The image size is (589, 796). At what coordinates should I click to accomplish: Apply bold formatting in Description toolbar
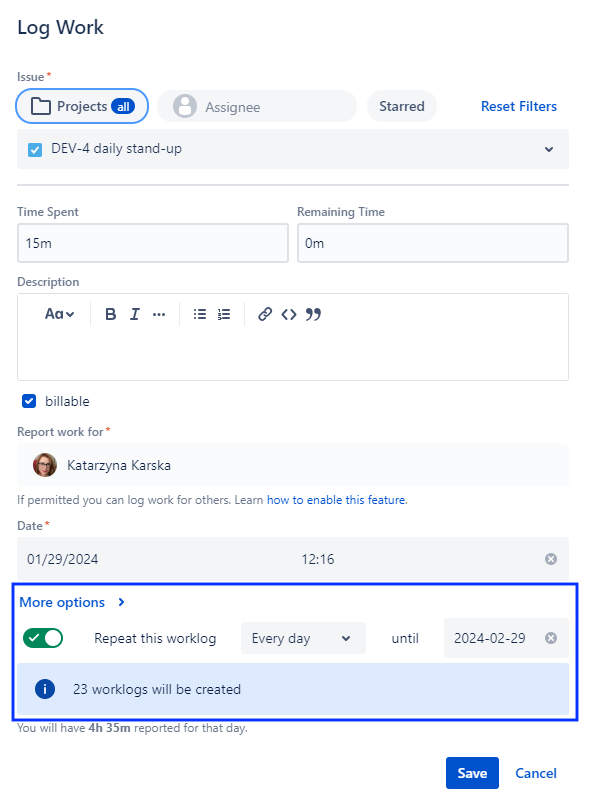pos(110,314)
